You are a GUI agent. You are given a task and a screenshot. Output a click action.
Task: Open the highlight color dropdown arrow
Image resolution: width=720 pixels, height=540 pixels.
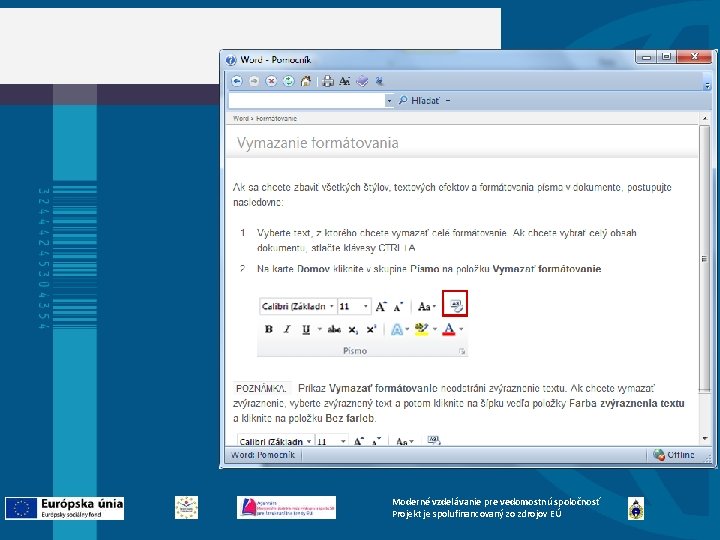pos(435,329)
